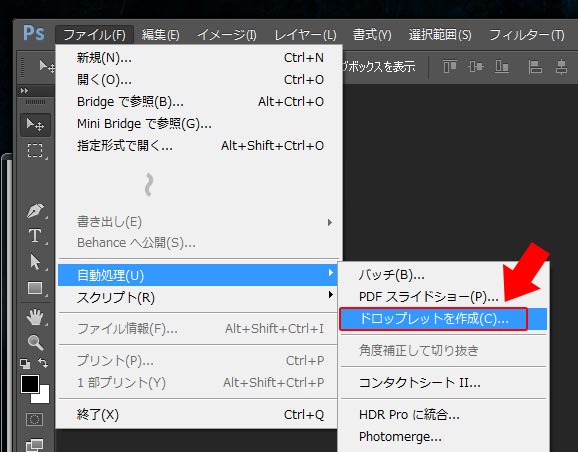Reset default foreground and background colors
Image resolution: width=578 pixels, height=452 pixels.
click(25, 364)
